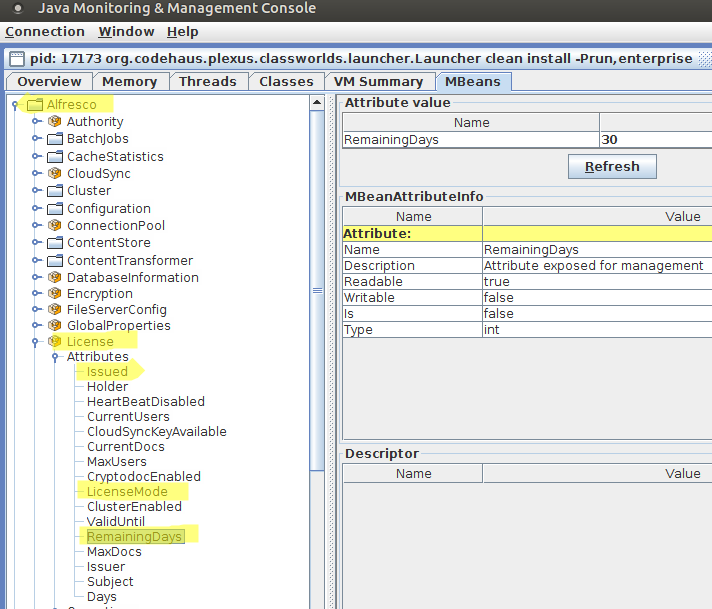Select the CryptodocEnabled attribute
712x609 pixels.
[144, 476]
